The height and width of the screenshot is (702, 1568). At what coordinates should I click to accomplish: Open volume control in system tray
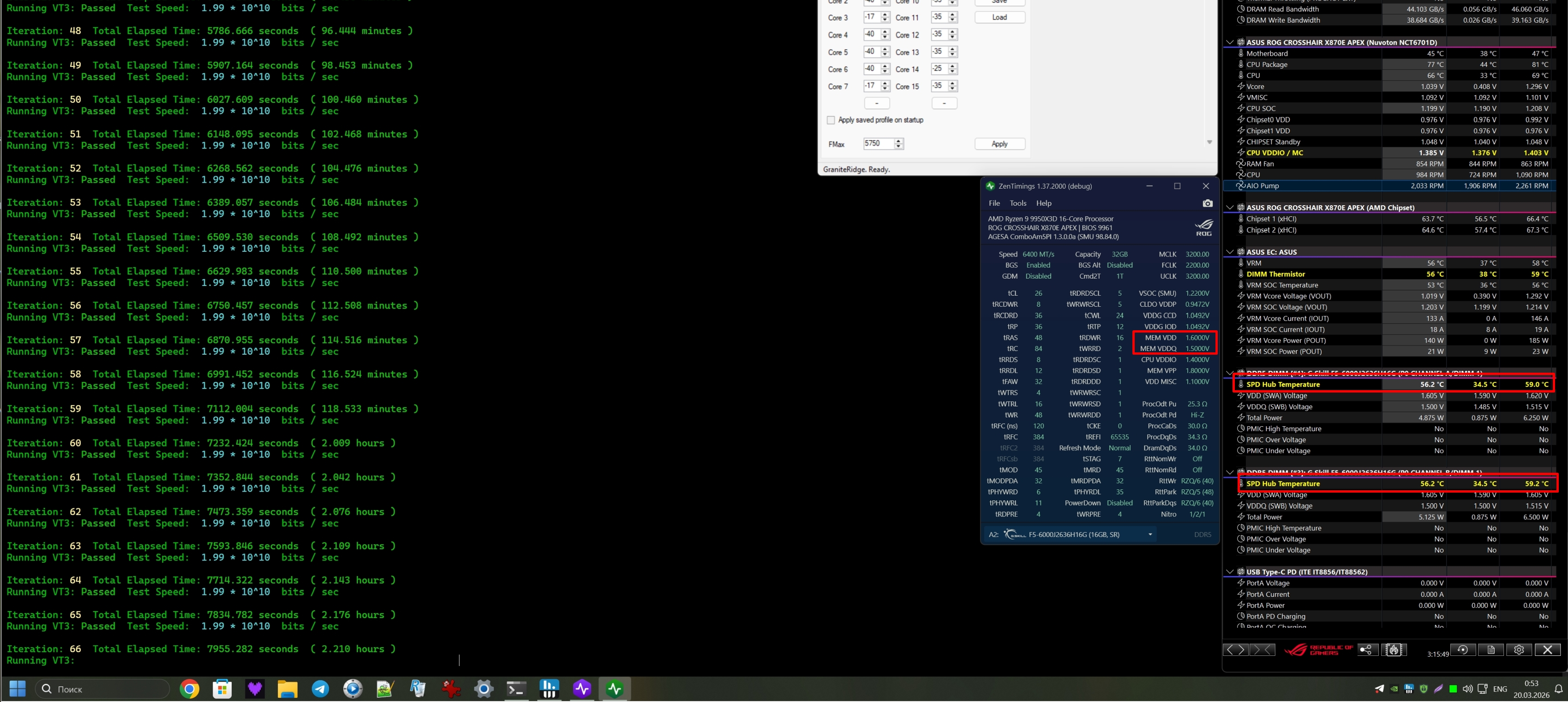[x=1467, y=689]
